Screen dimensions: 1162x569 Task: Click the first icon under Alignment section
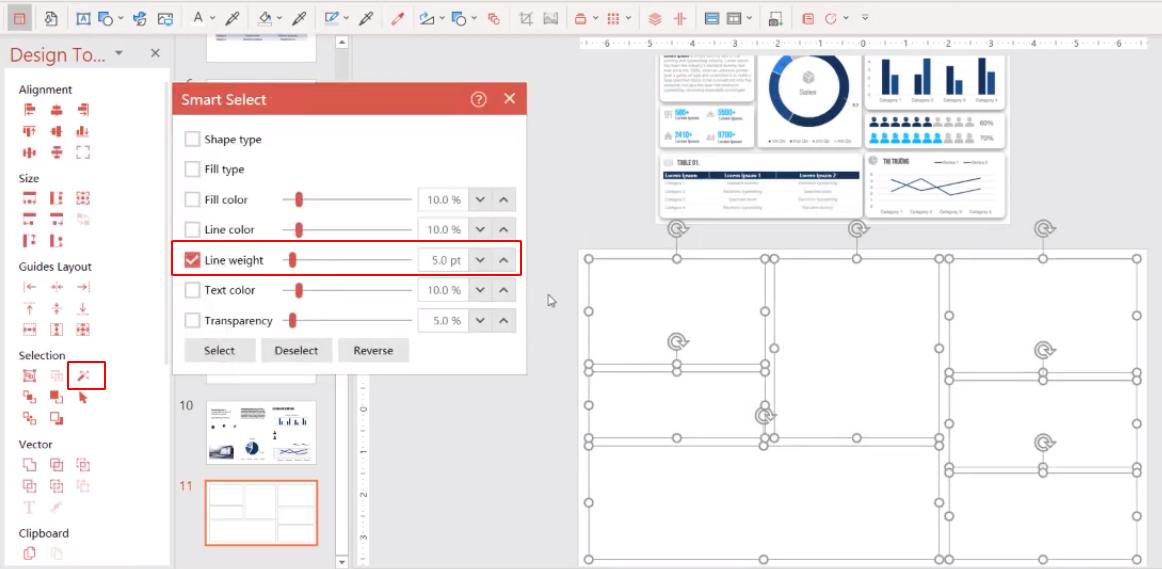[x=30, y=110]
